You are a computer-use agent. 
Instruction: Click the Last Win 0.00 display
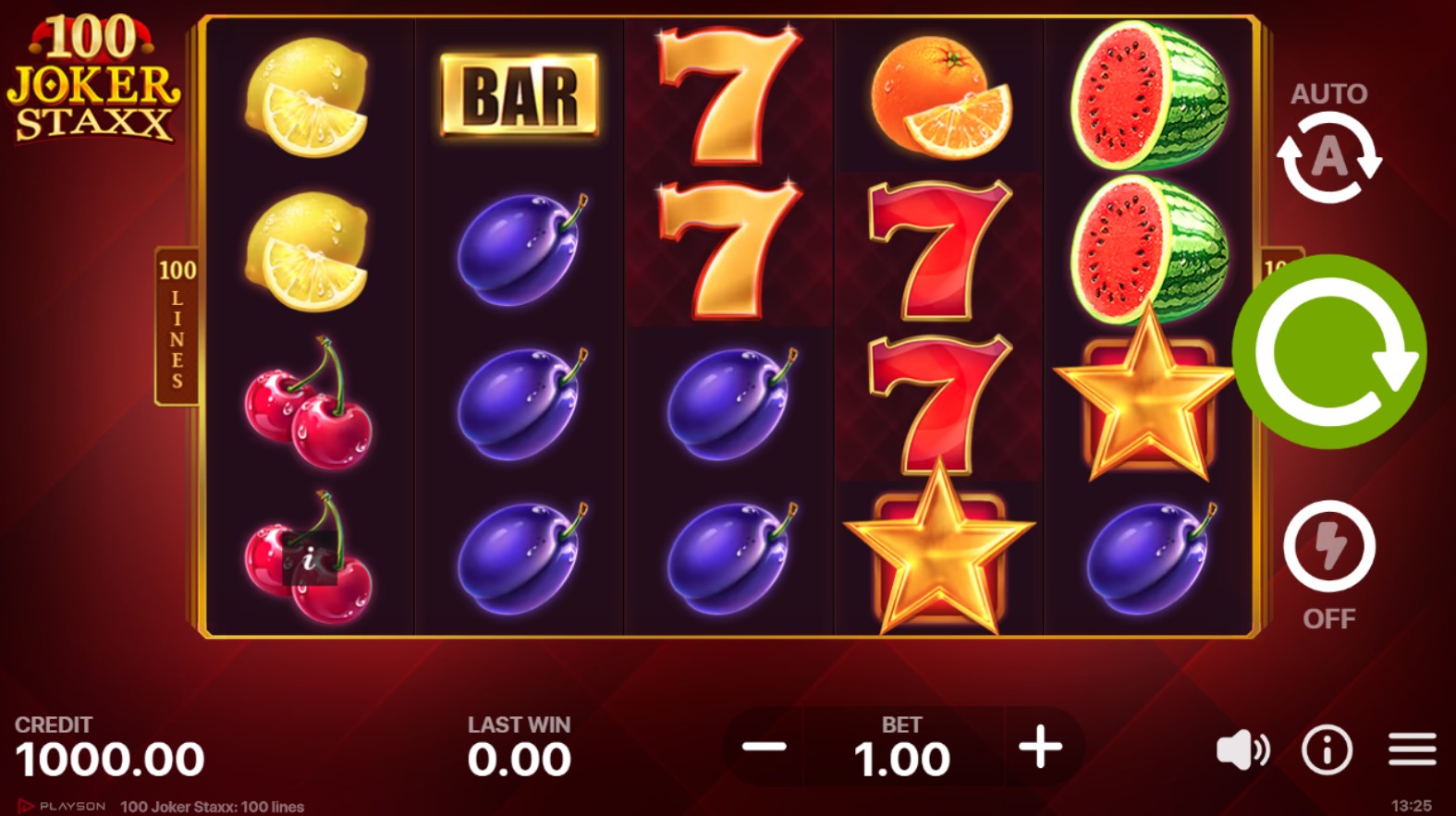tap(519, 748)
